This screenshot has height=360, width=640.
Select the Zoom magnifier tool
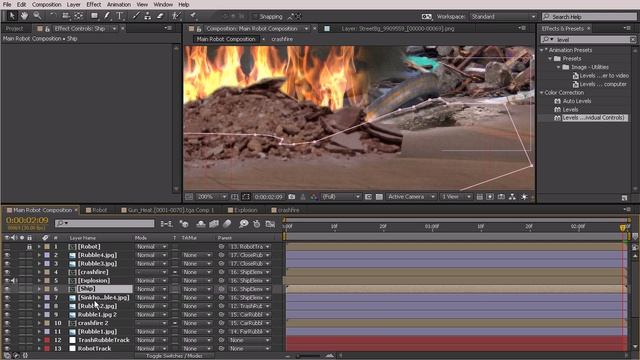coord(37,16)
